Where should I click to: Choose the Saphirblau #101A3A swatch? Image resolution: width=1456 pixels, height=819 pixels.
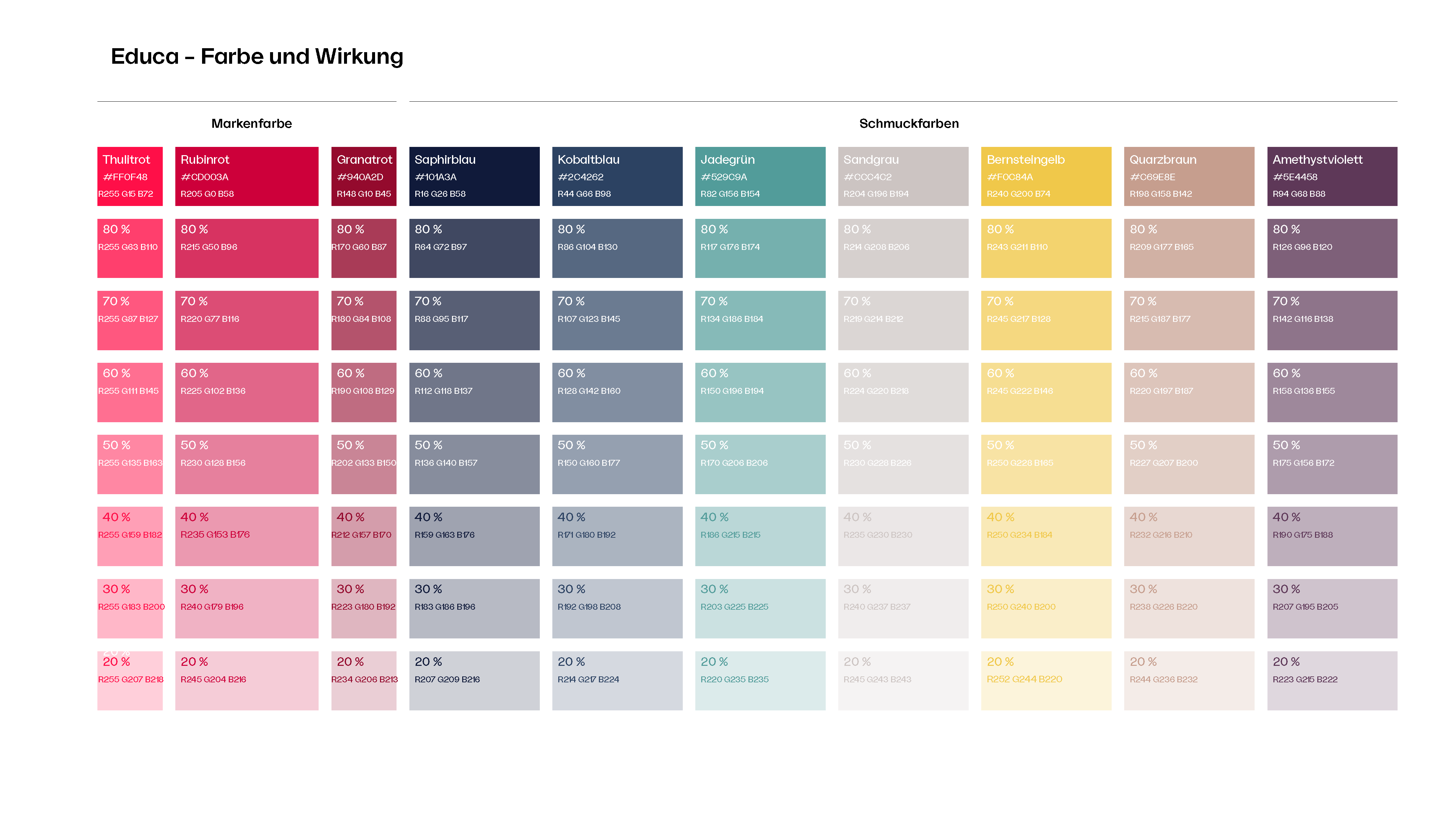click(474, 176)
